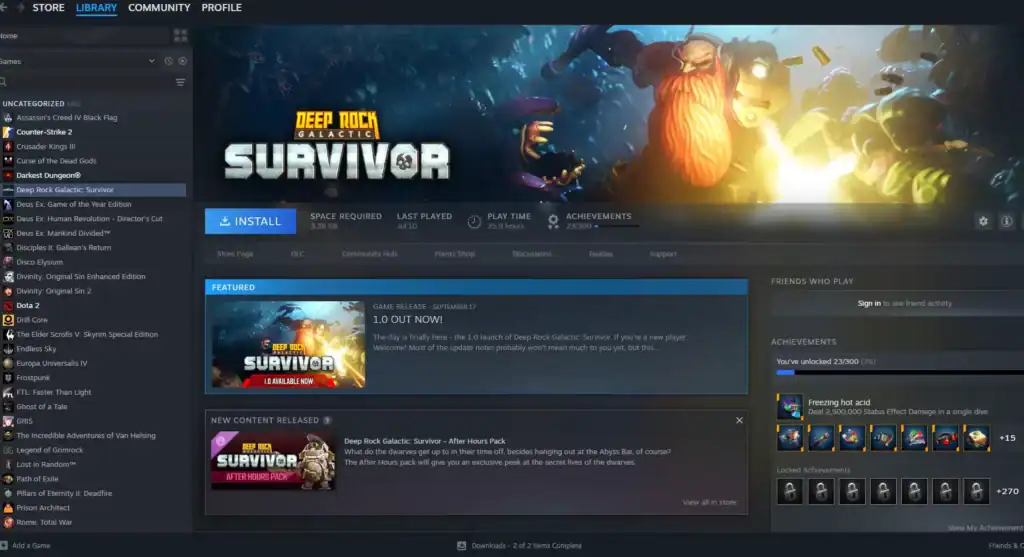This screenshot has height=557, width=1024.
Task: Collapse the Uncategorized game list section
Action: pos(33,103)
